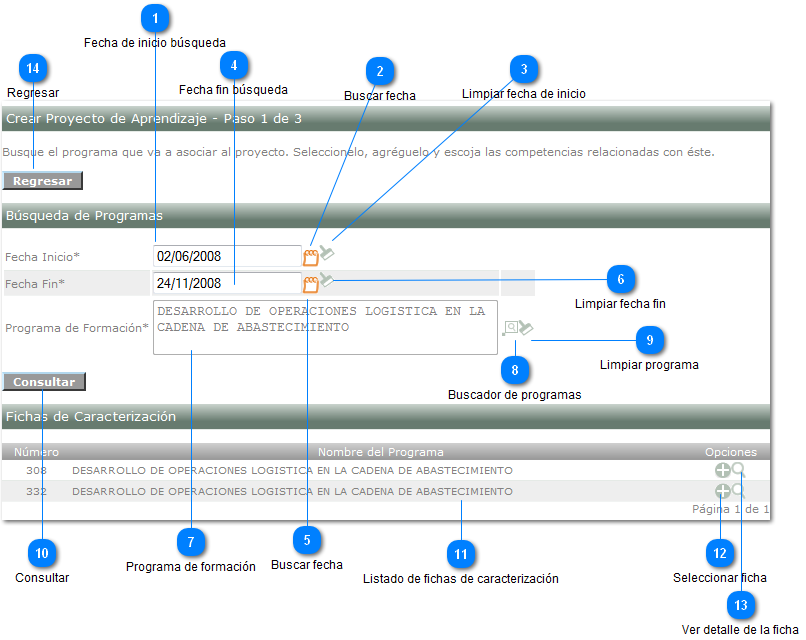Screen dimensions: 806x640
Task: Click into the Programa de Formación text area
Action: [325, 327]
